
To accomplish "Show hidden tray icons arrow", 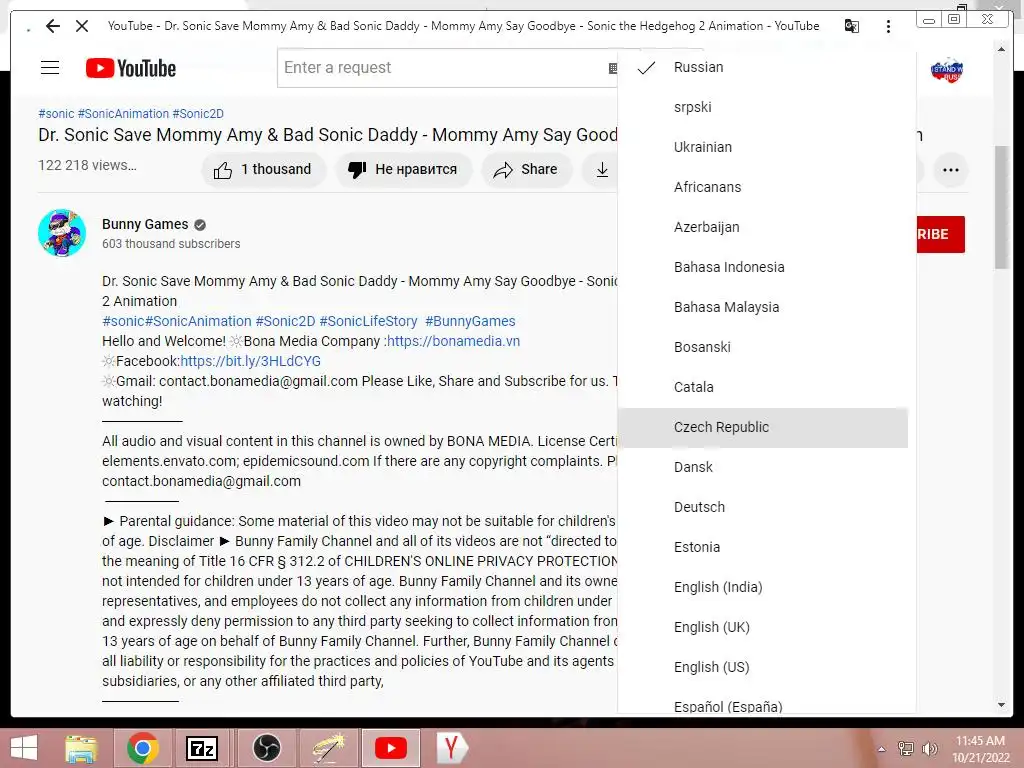I will pyautogui.click(x=881, y=749).
